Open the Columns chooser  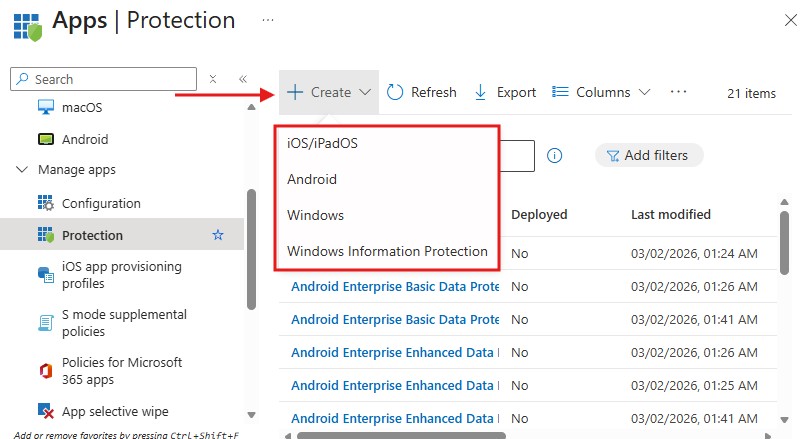tap(601, 92)
